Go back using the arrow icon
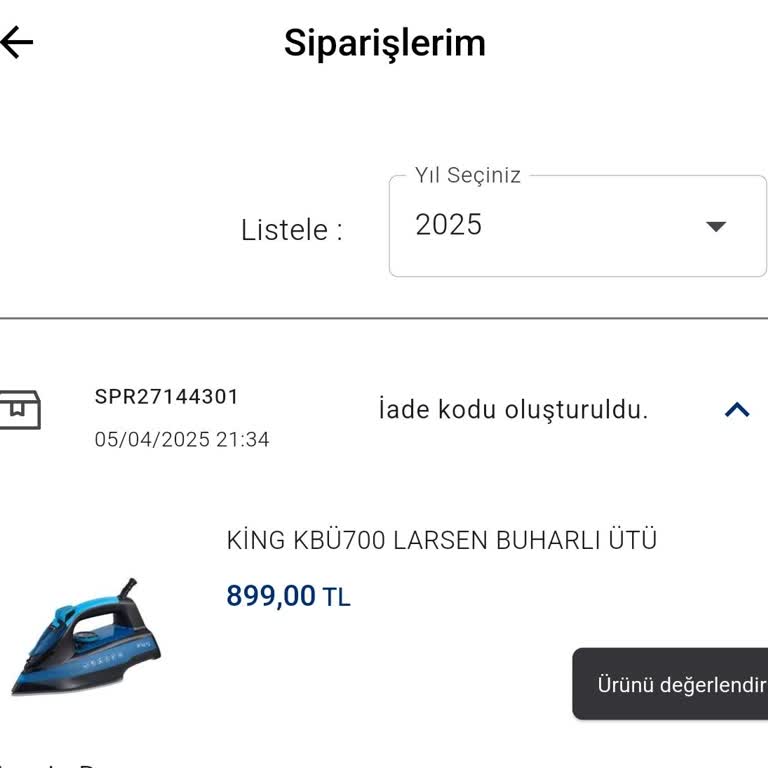The image size is (768, 768). pos(17,42)
